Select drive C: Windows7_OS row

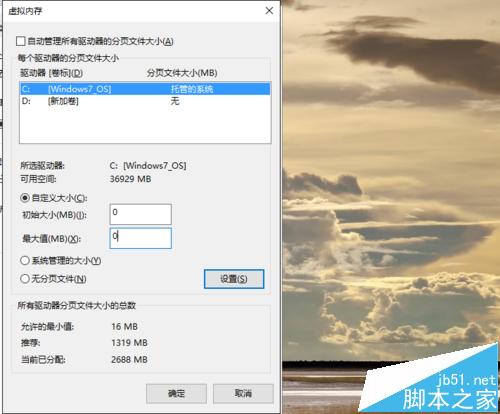click(145, 89)
